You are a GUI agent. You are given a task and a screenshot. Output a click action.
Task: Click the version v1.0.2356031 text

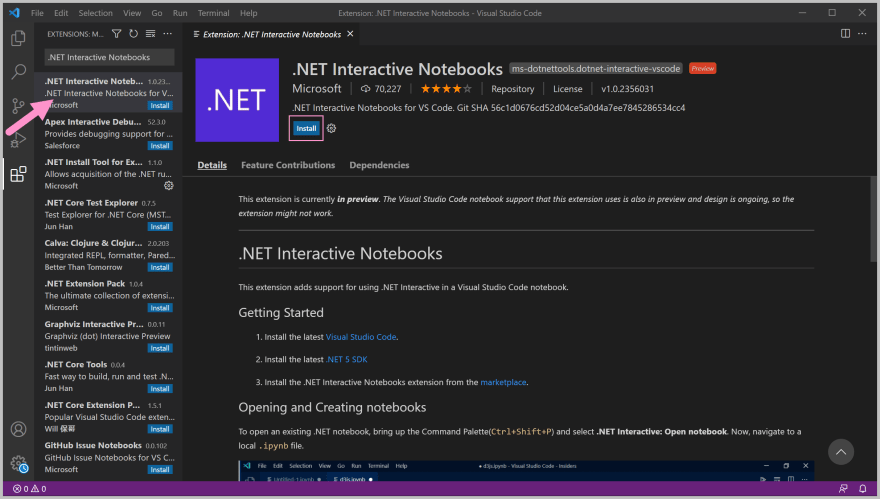(x=627, y=89)
